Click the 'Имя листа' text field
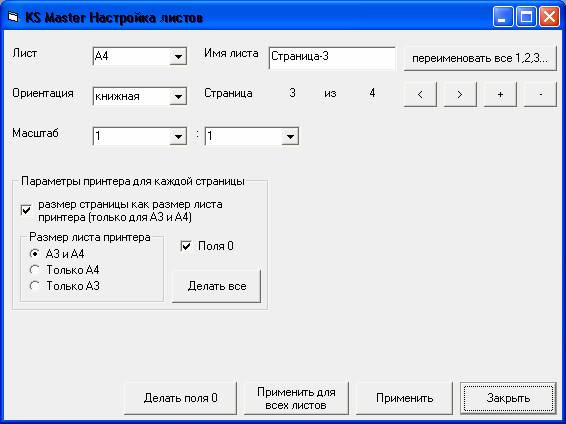Viewport: 566px width, 424px height. point(332,58)
